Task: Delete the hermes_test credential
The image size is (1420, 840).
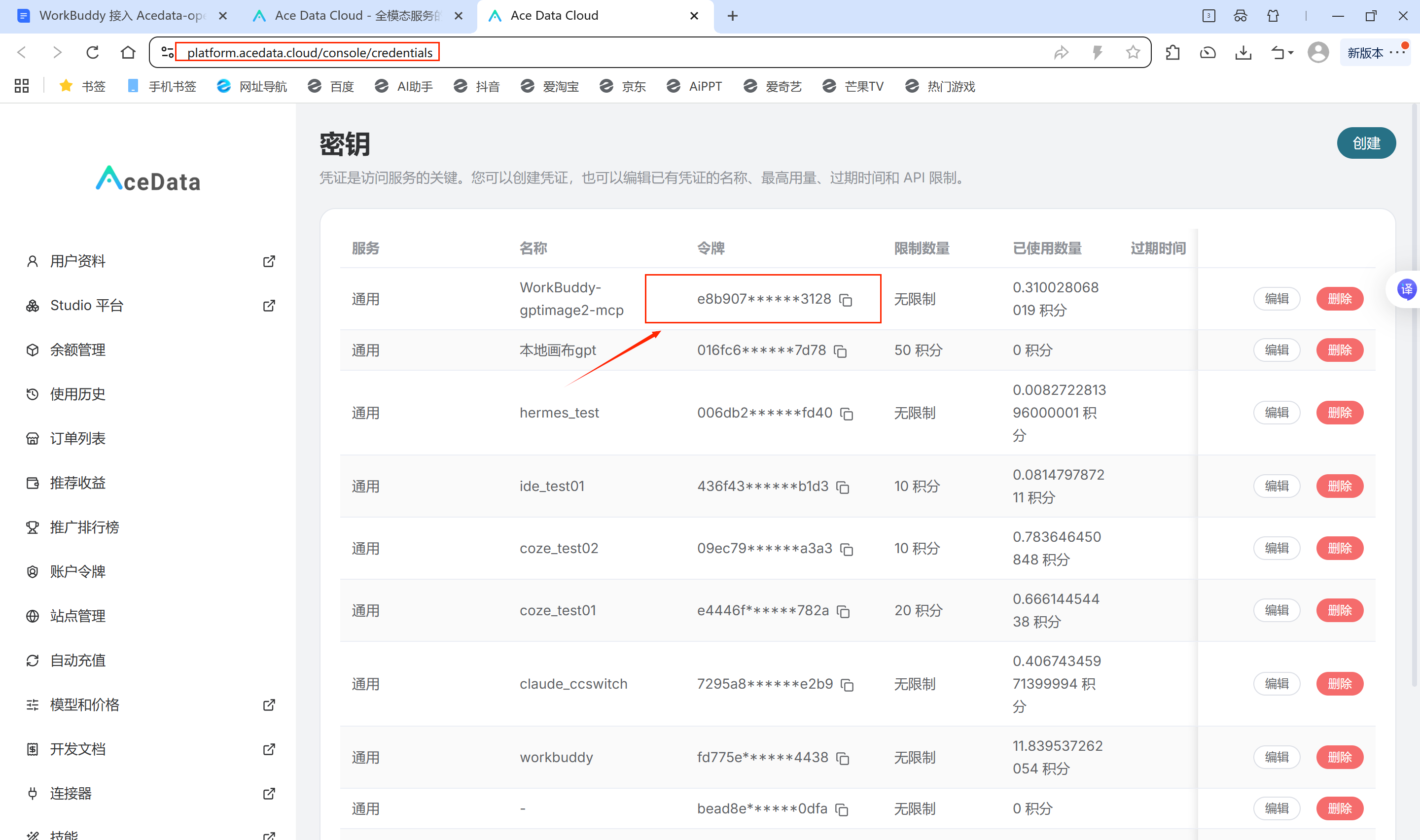Action: pyautogui.click(x=1339, y=413)
